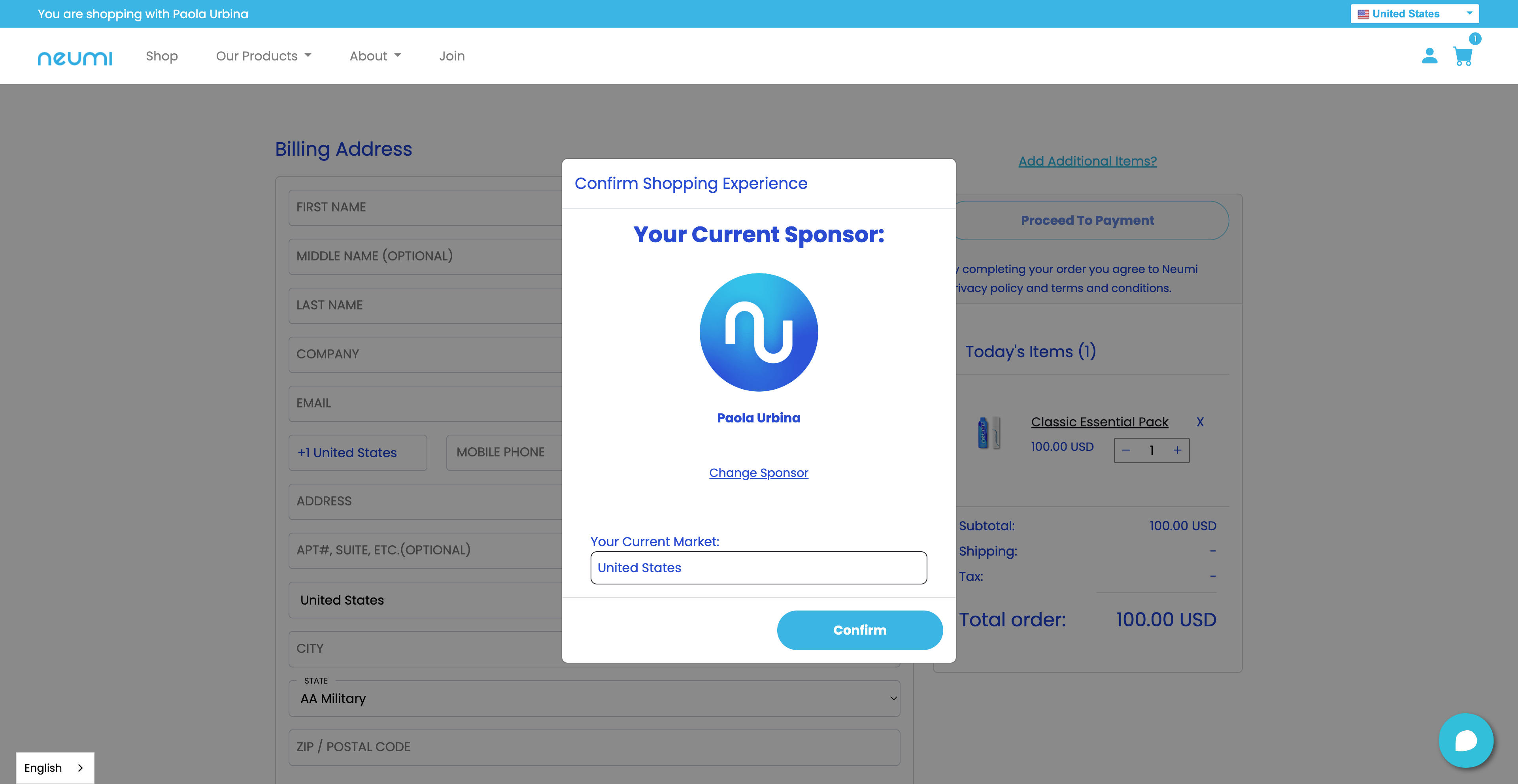Decrease item quantity with minus
1518x784 pixels.
tap(1126, 450)
